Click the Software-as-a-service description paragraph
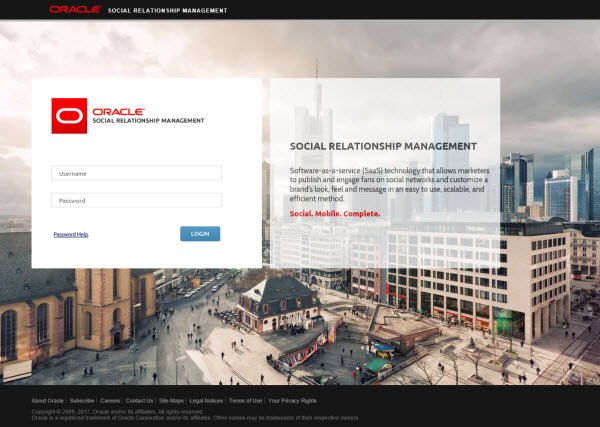Screen dimensions: 600x427 (x=388, y=180)
